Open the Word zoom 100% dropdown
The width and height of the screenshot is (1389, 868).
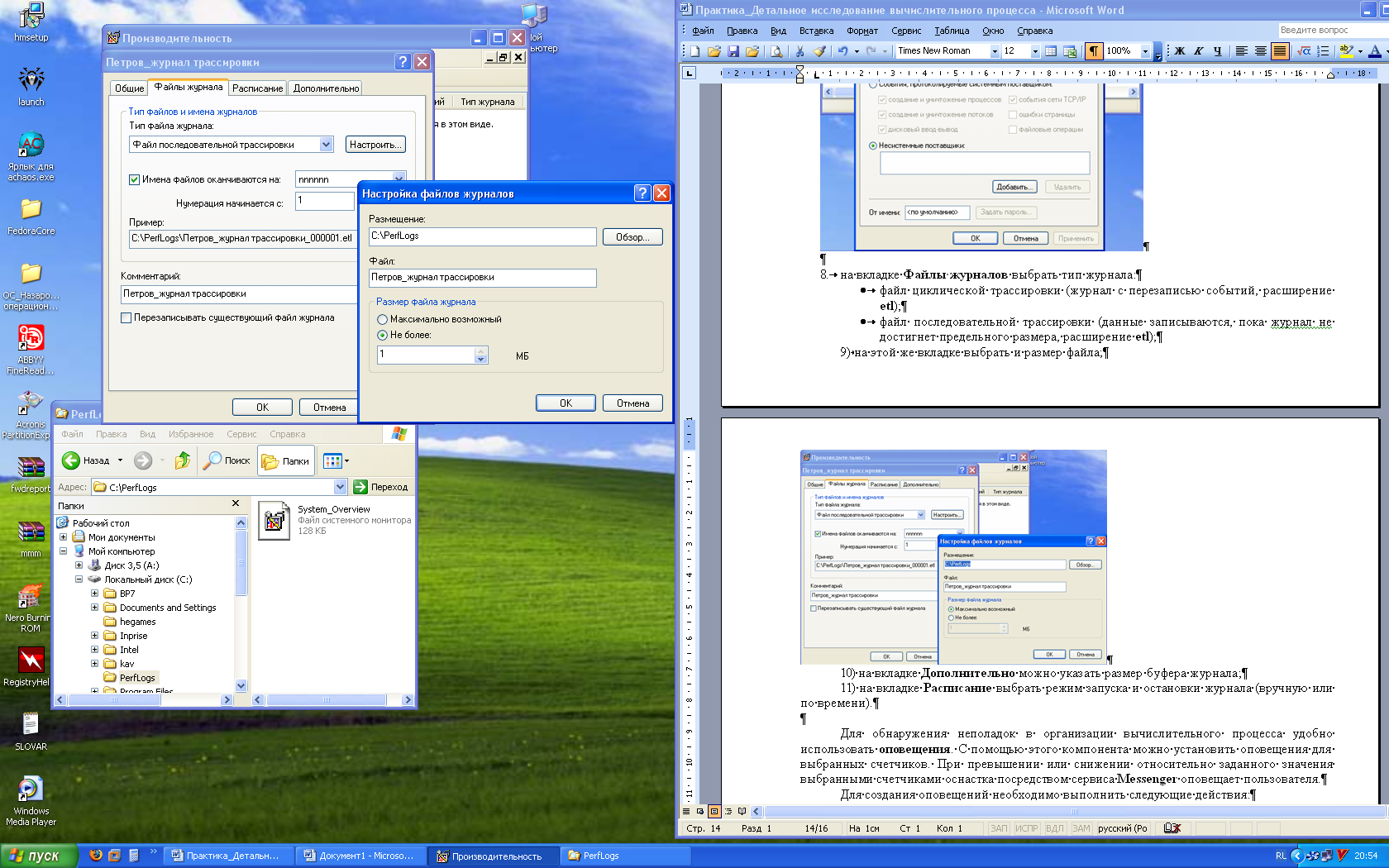[1145, 51]
